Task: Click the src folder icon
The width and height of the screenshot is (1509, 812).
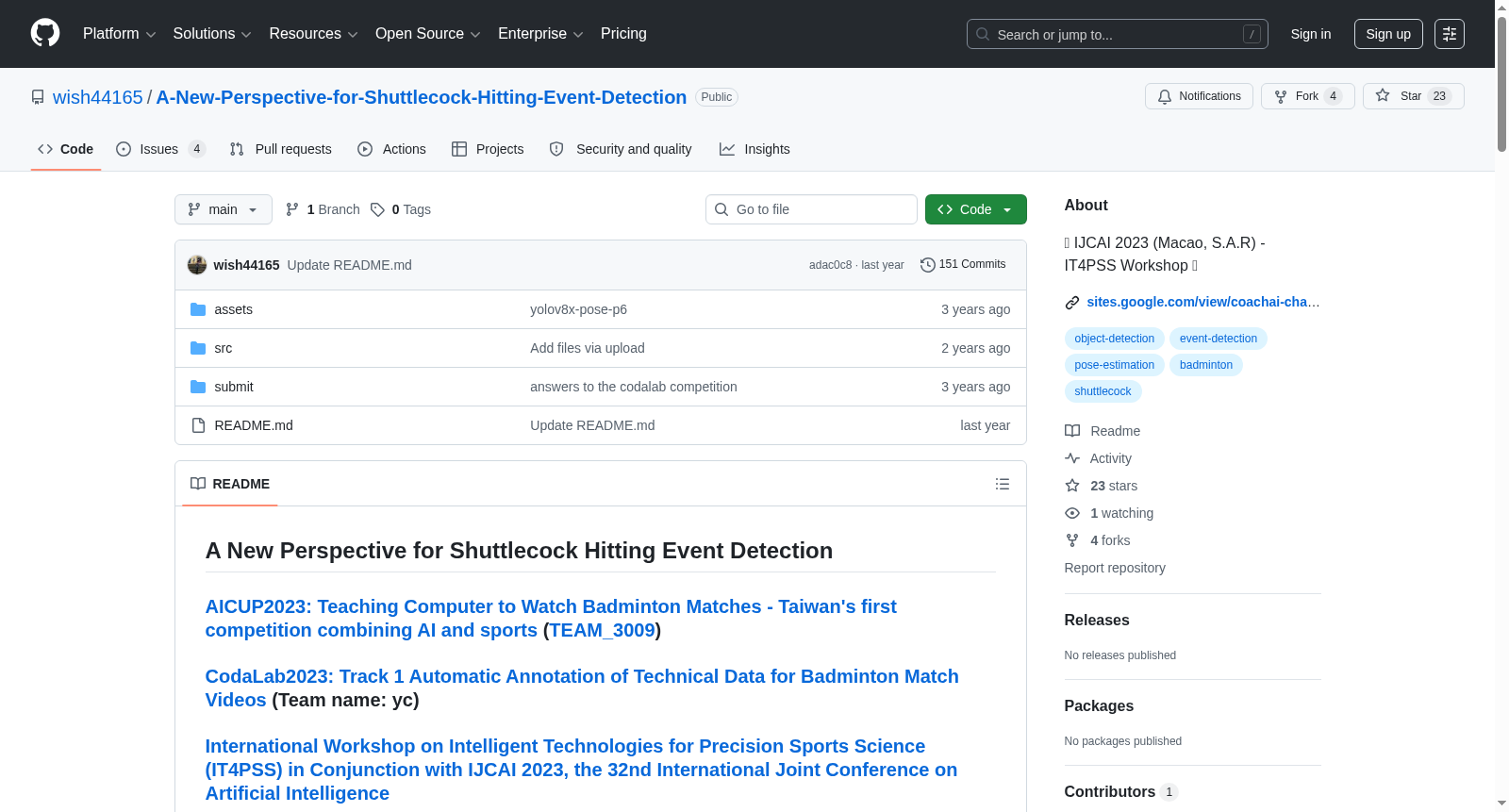Action: click(198, 348)
